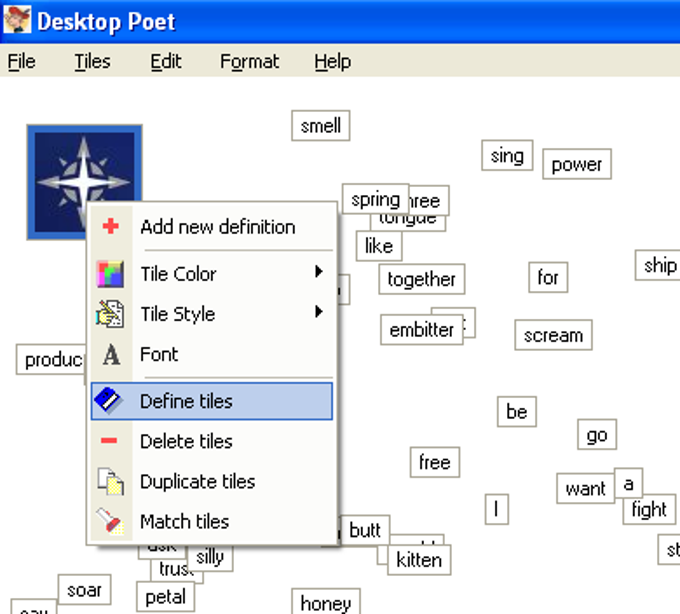
Task: Click the Desktop Poet title bar icon
Action: click(17, 20)
